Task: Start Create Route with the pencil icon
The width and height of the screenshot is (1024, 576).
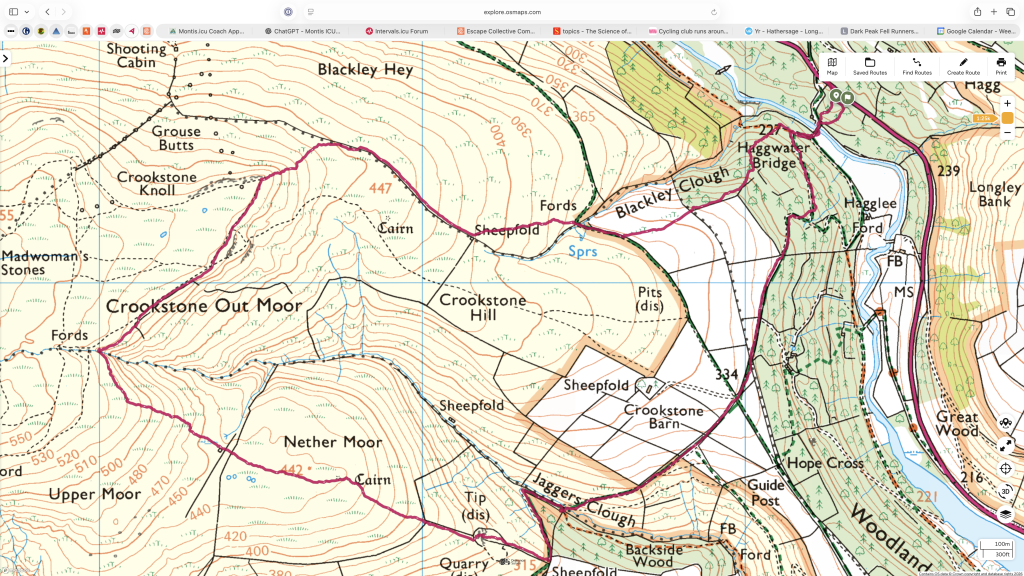Action: (963, 66)
